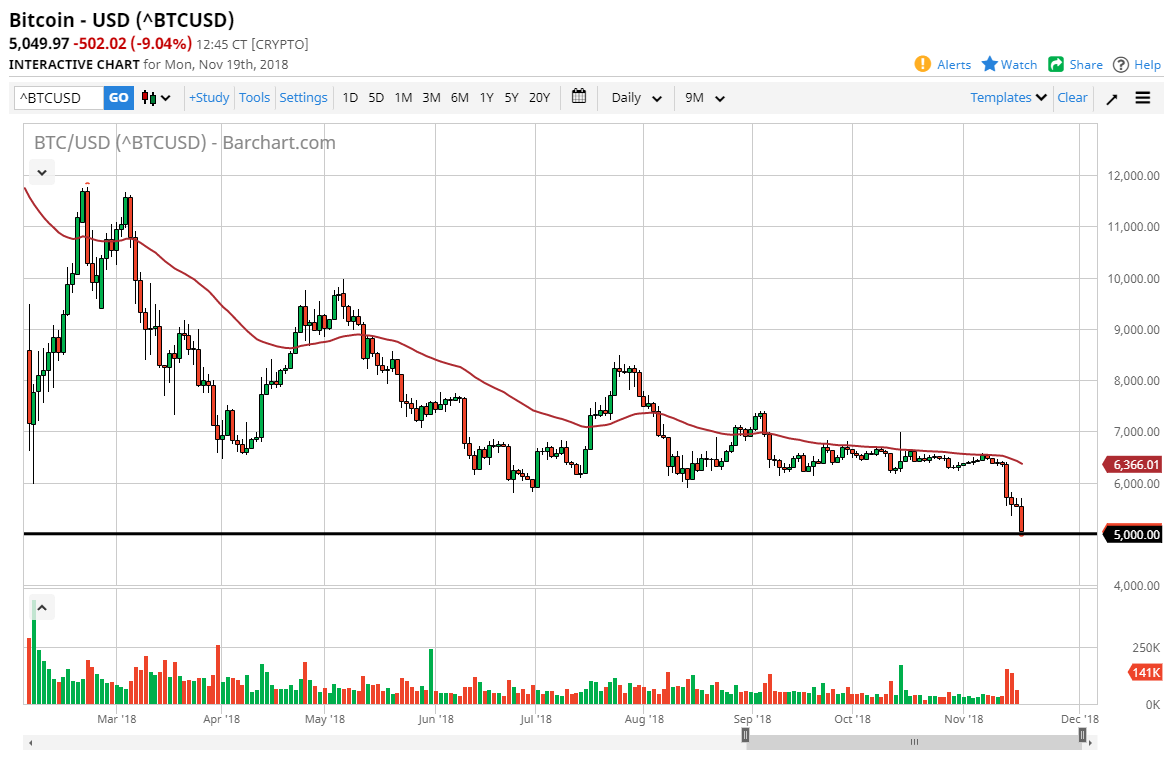This screenshot has height=763, width=1170.
Task: Clear the chart with the Clear link
Action: (1072, 97)
